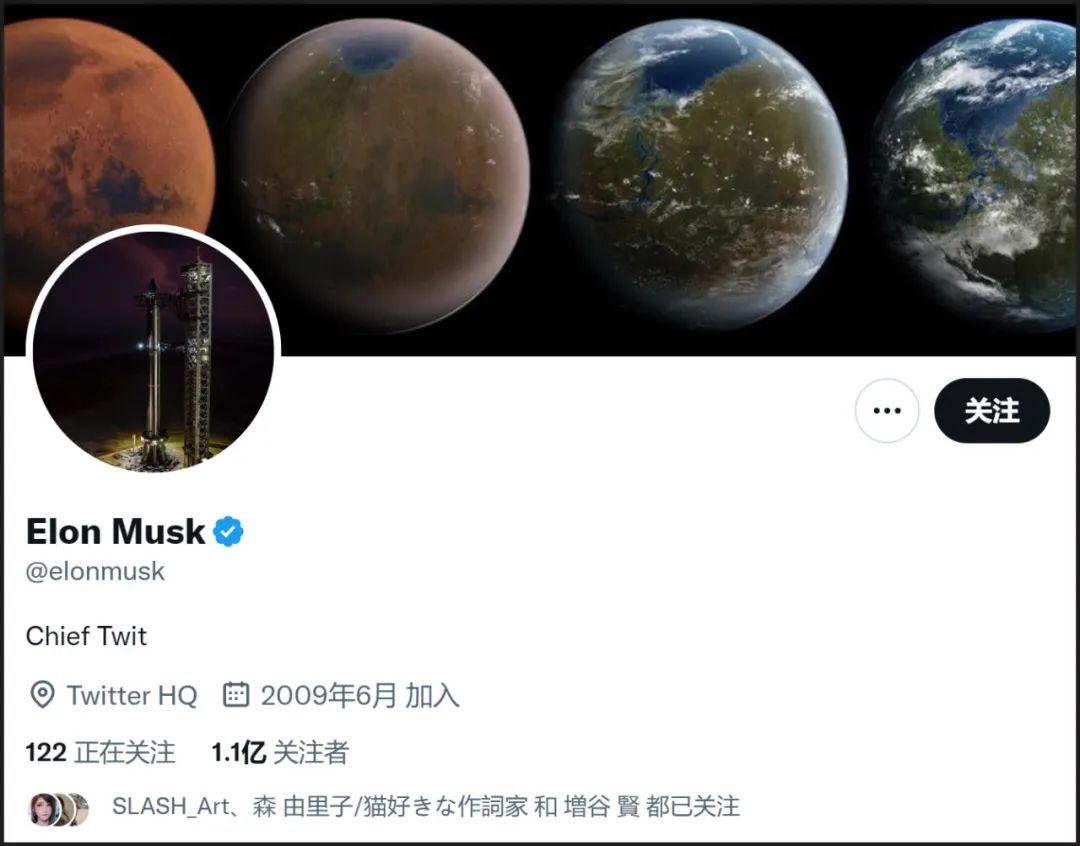Click the blue verified badge icon

tap(228, 531)
